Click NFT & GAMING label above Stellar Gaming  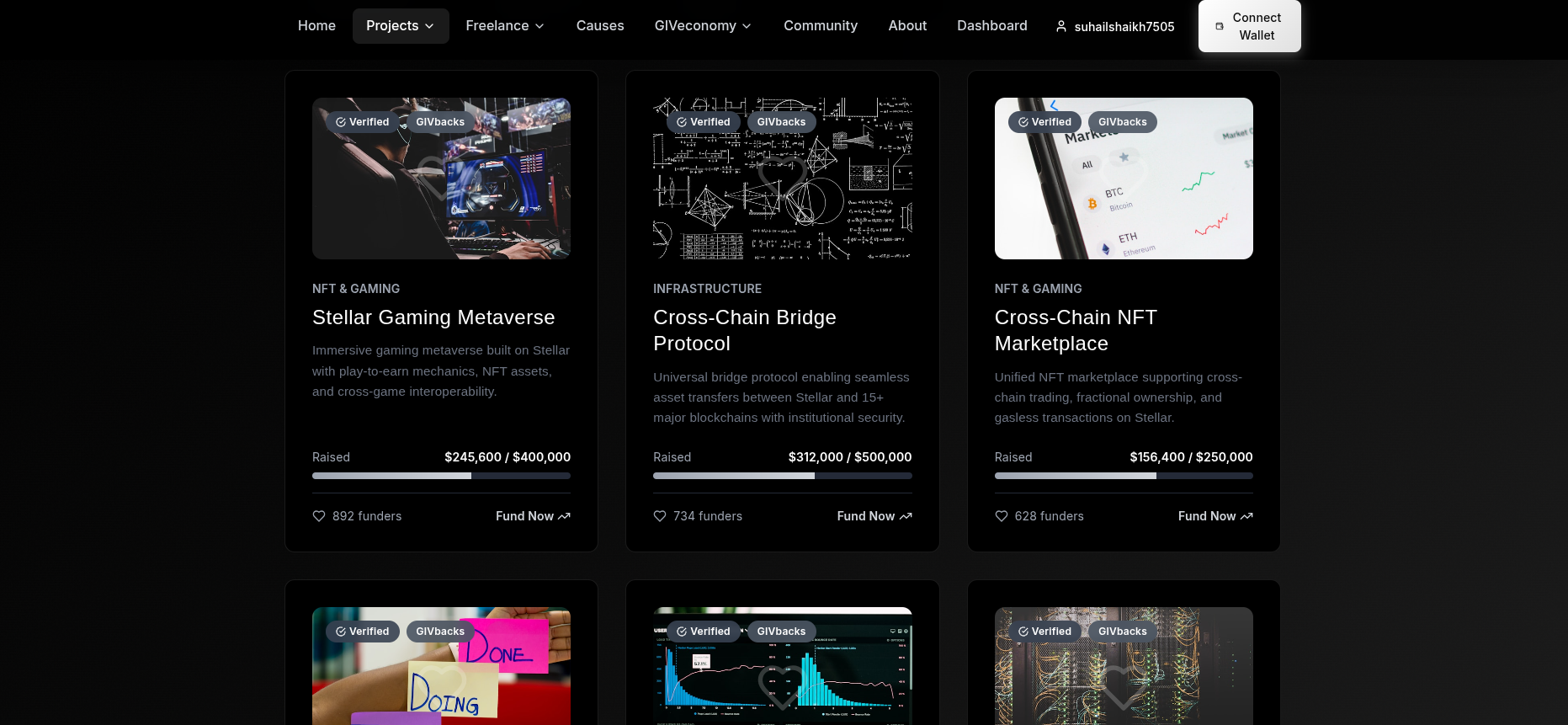(x=356, y=289)
